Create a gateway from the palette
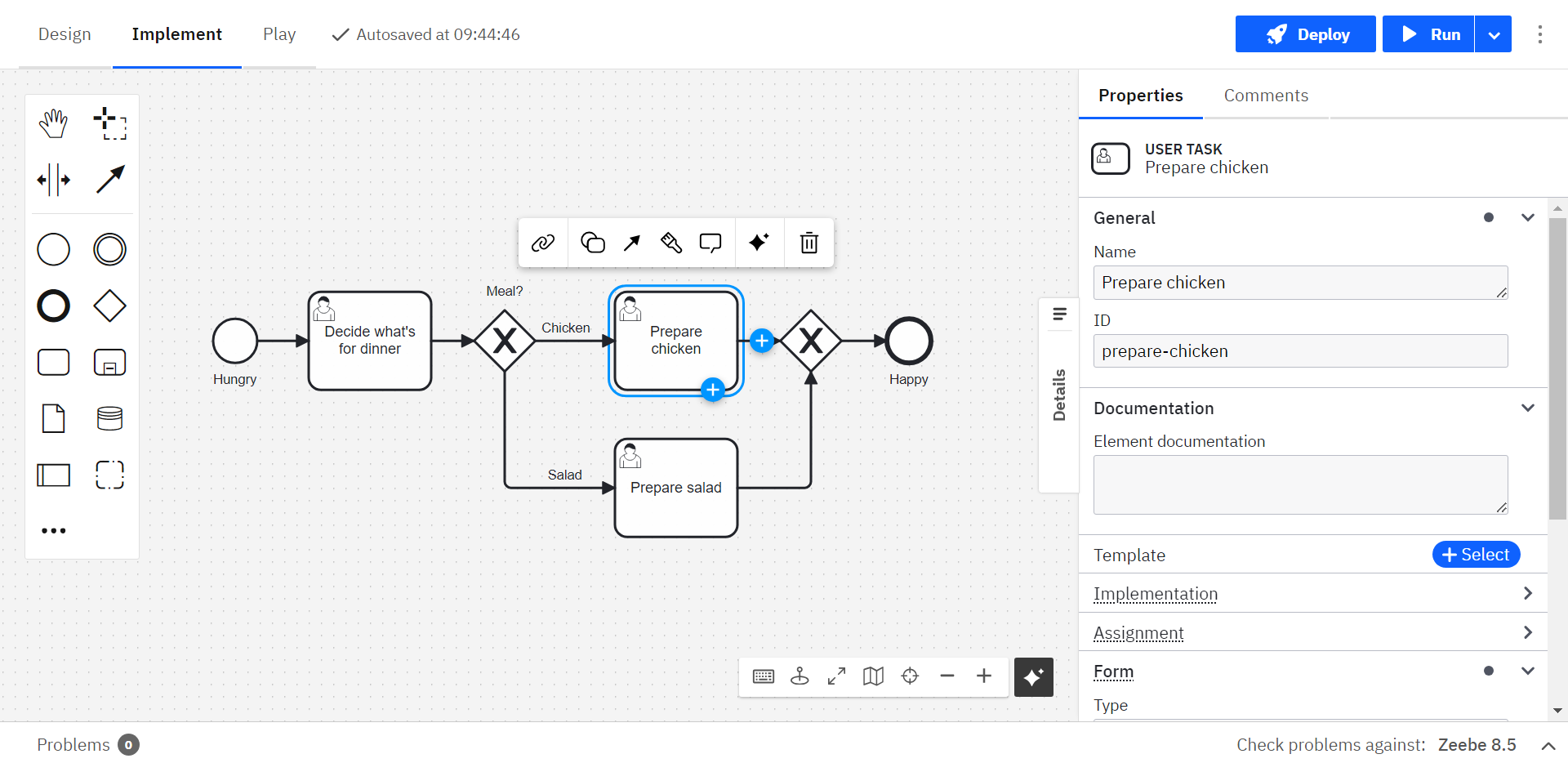1568x763 pixels. click(x=109, y=306)
